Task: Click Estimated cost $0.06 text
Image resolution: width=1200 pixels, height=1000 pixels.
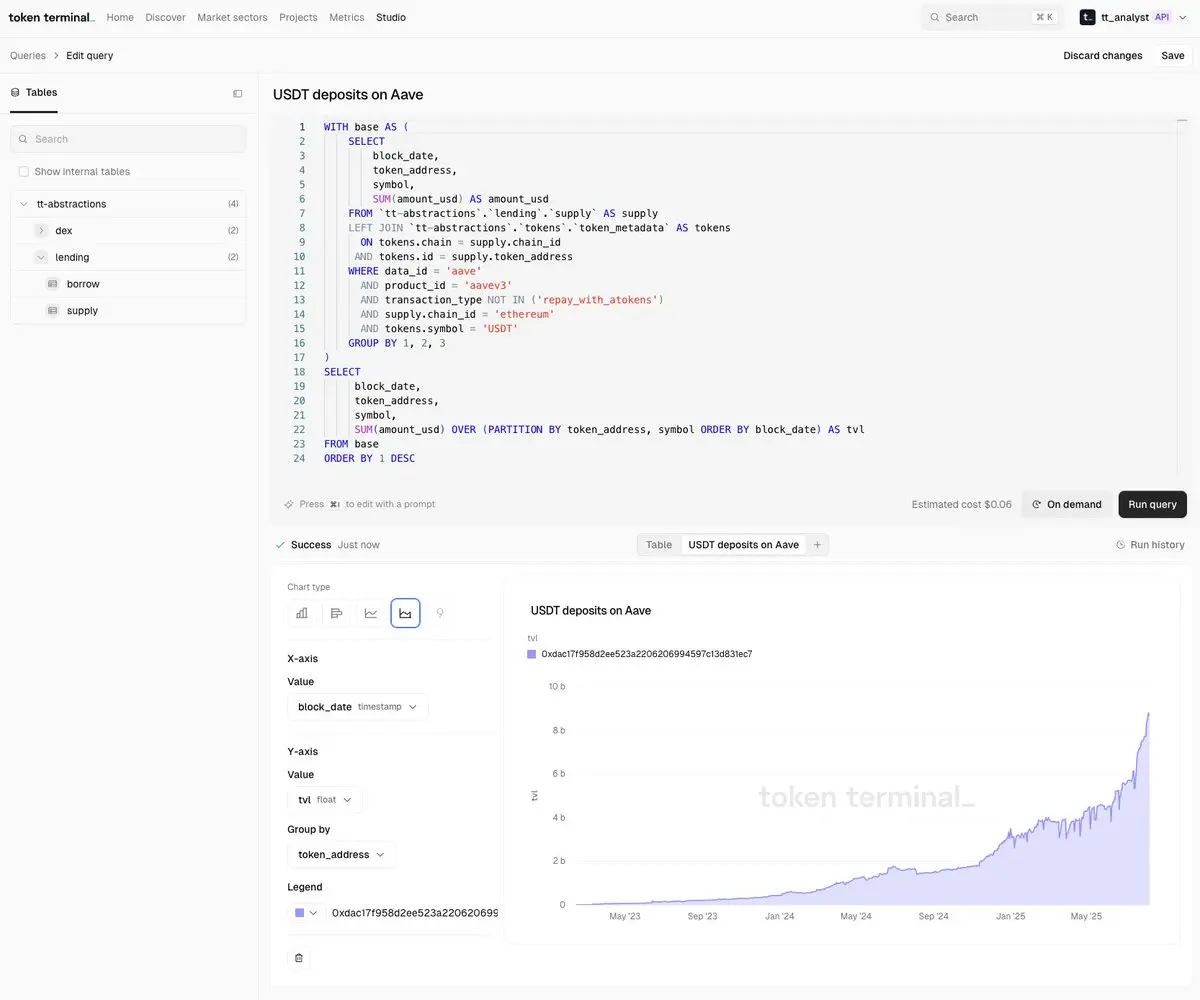Action: 962,504
